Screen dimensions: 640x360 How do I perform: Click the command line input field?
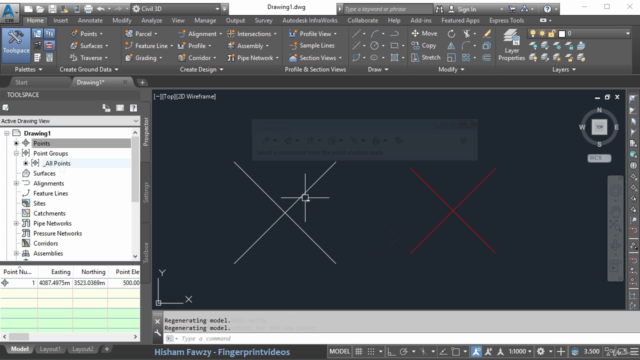(x=400, y=338)
